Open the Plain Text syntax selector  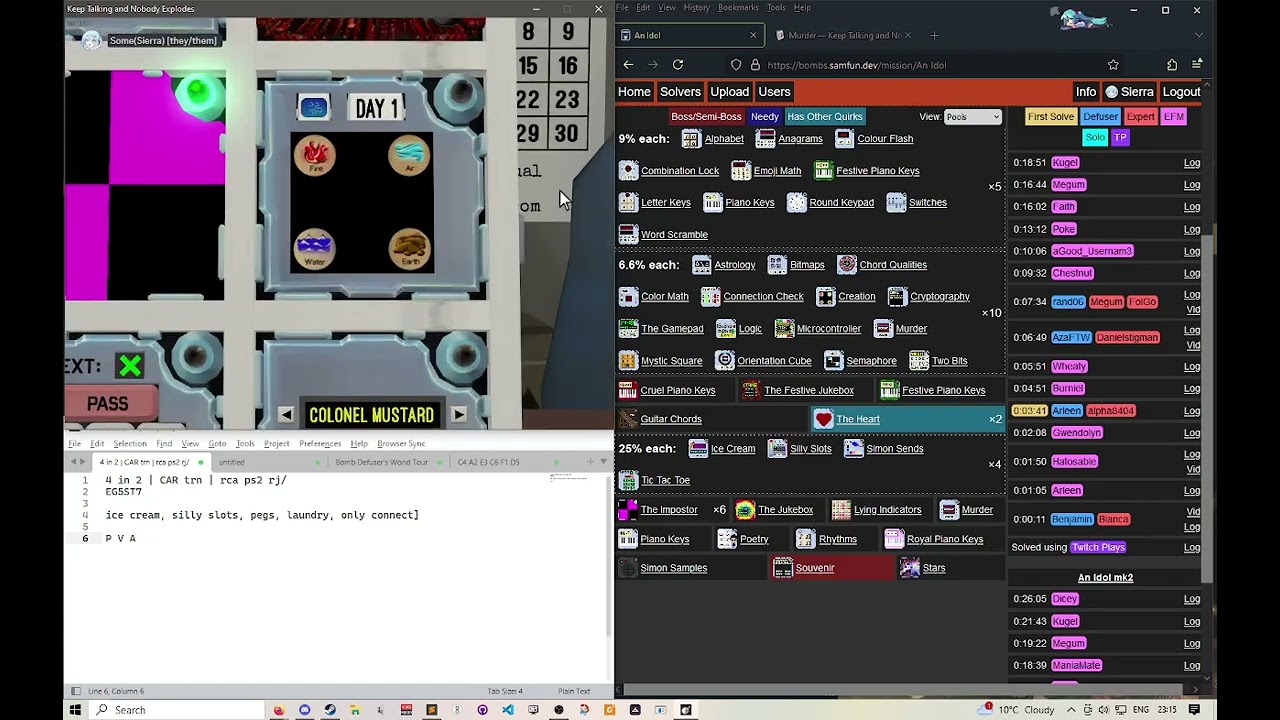point(574,691)
